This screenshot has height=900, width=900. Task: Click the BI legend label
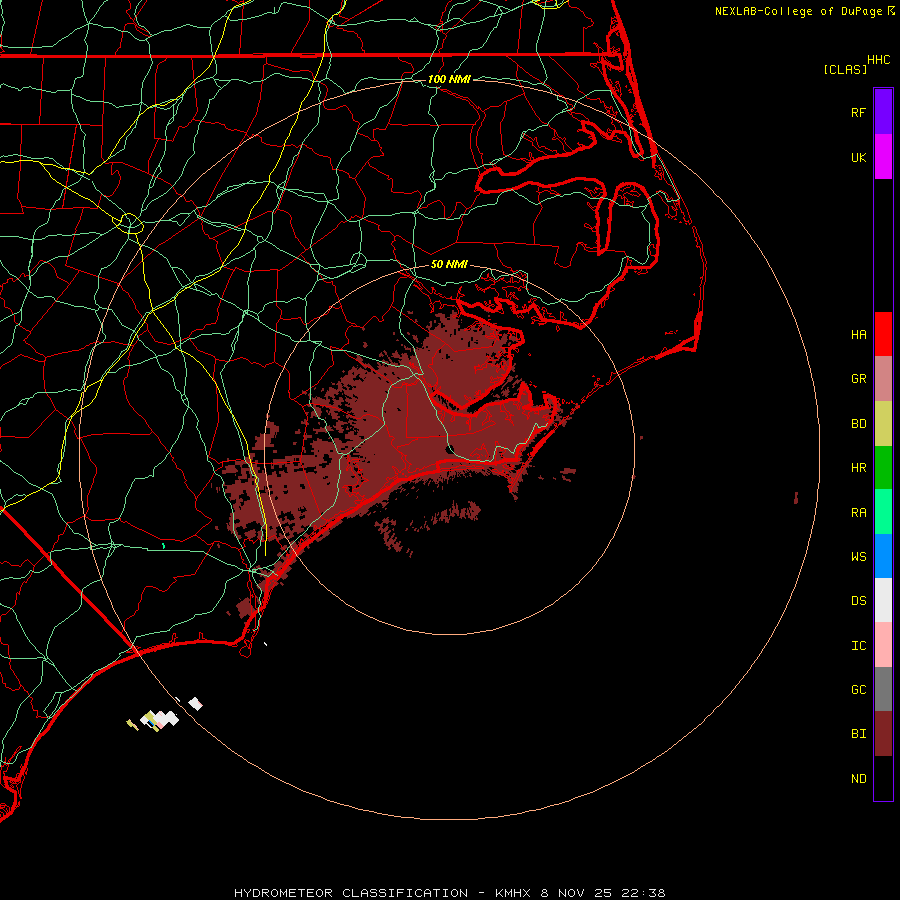pyautogui.click(x=858, y=734)
